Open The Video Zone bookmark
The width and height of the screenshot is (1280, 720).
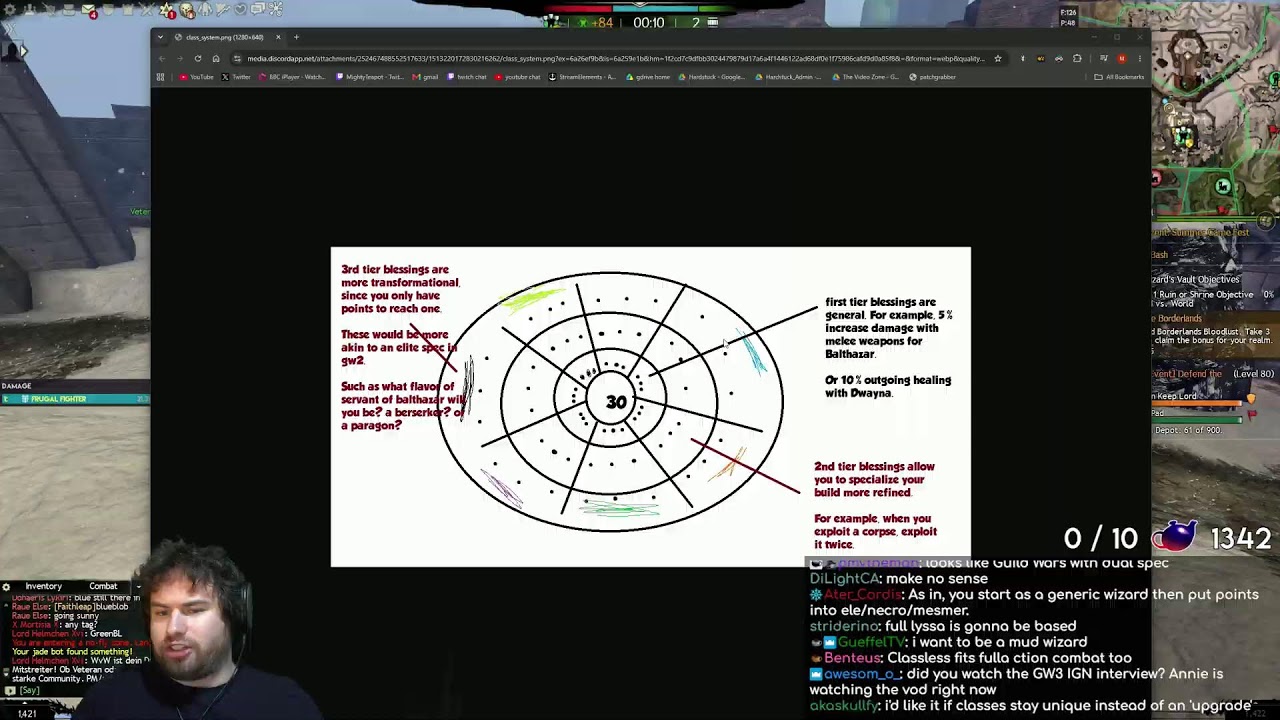tap(866, 77)
